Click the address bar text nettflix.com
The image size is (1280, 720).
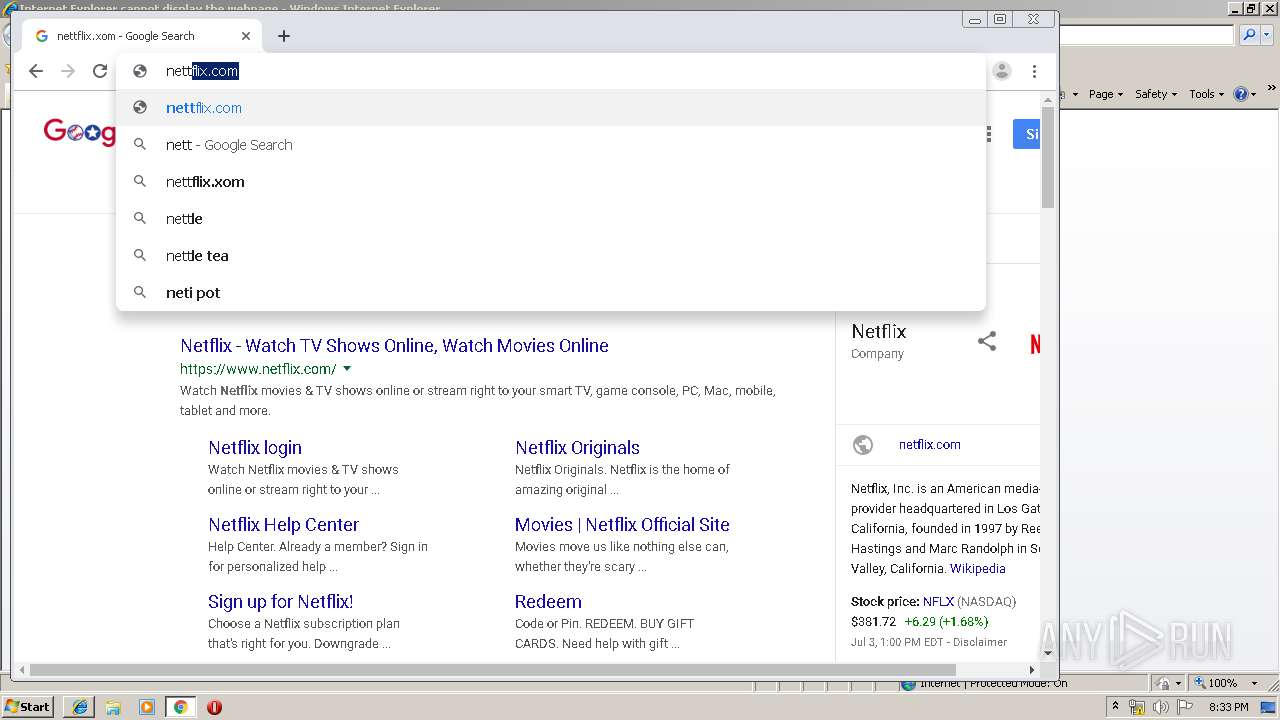(202, 71)
